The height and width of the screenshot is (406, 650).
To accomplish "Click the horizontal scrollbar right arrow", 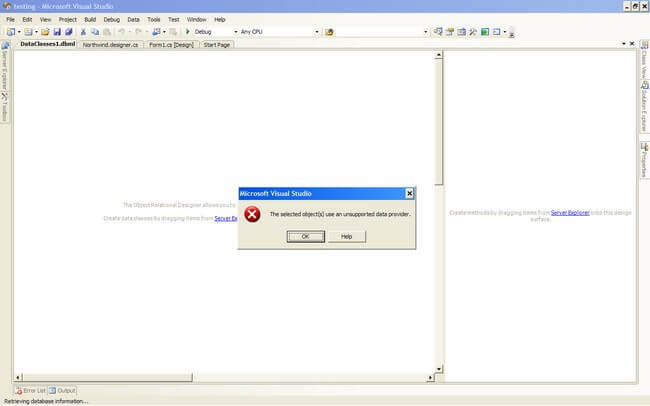I will (x=430, y=377).
